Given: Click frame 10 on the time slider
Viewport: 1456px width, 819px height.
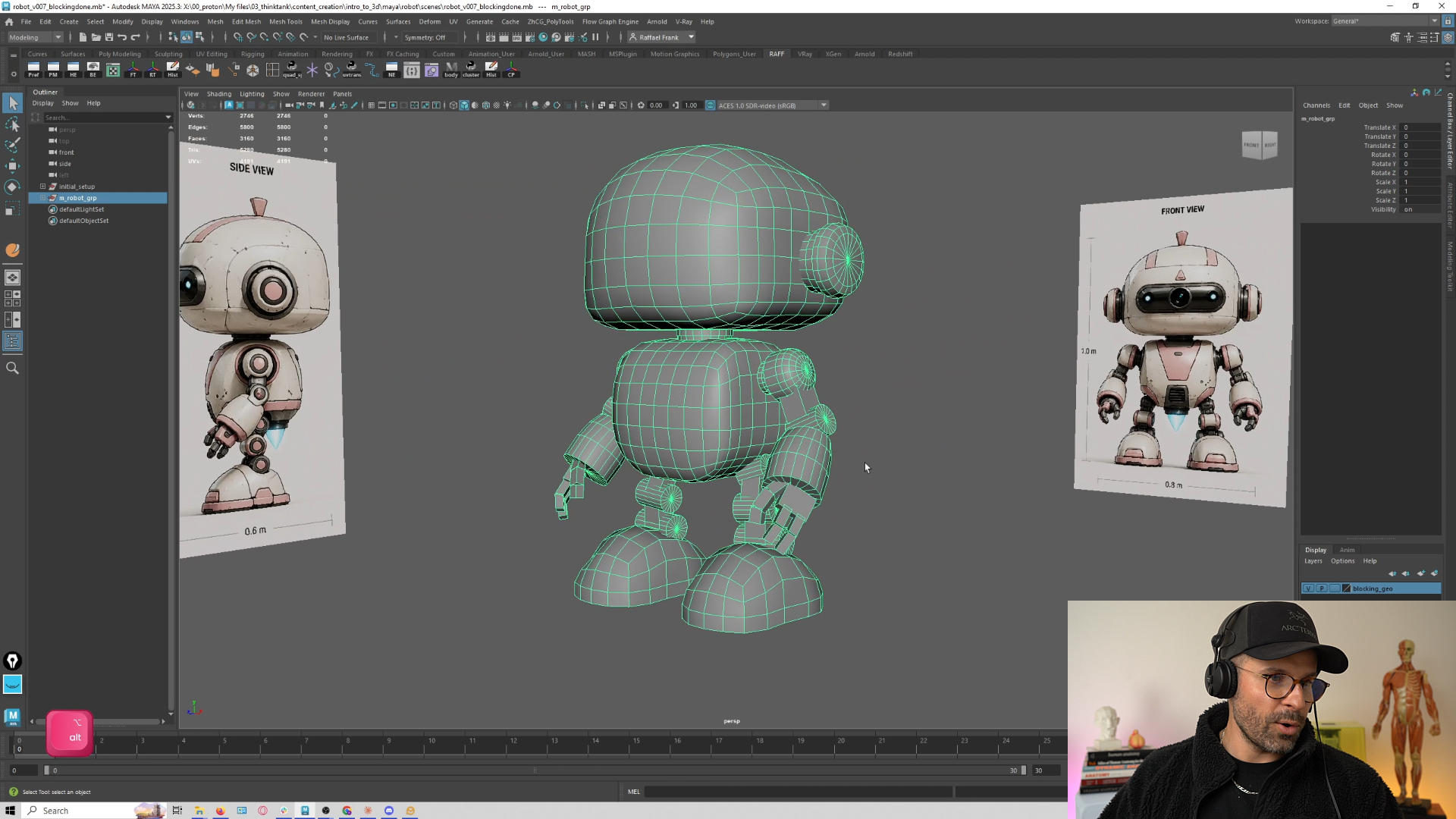Looking at the screenshot, I should [x=431, y=745].
